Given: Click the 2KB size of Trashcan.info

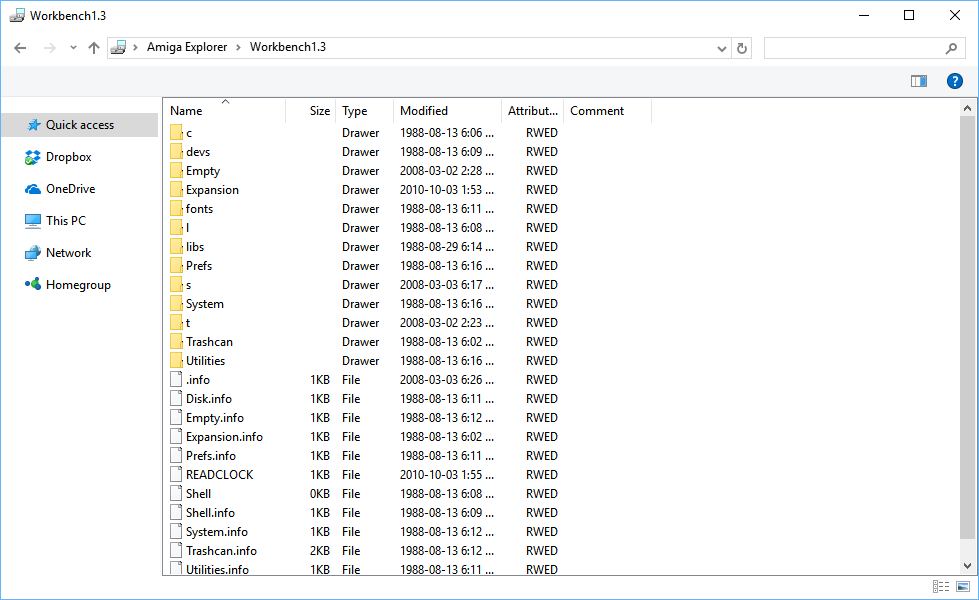Looking at the screenshot, I should pos(320,551).
